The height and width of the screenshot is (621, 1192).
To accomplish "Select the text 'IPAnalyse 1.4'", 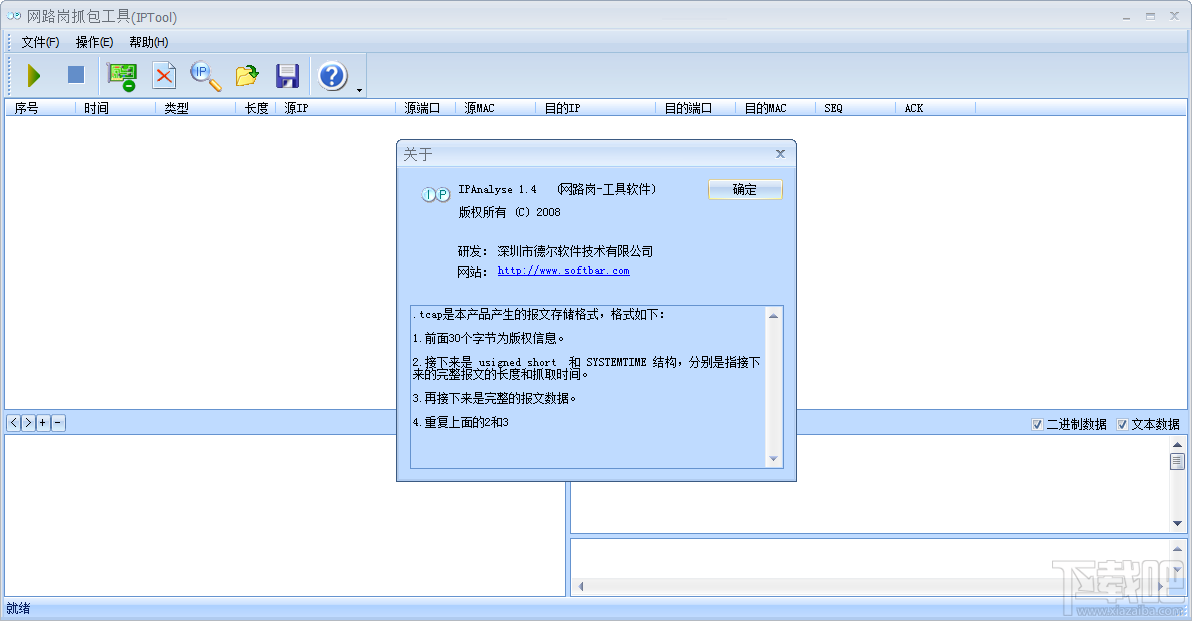I will click(497, 189).
